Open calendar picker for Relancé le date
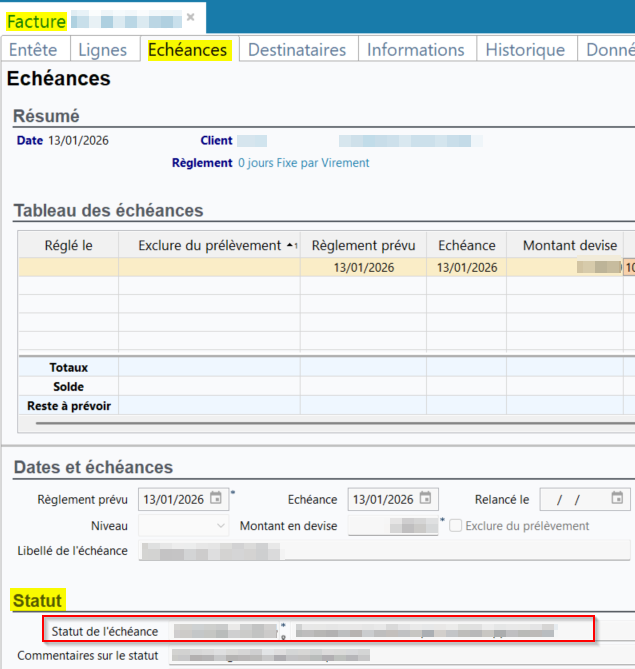 click(618, 499)
